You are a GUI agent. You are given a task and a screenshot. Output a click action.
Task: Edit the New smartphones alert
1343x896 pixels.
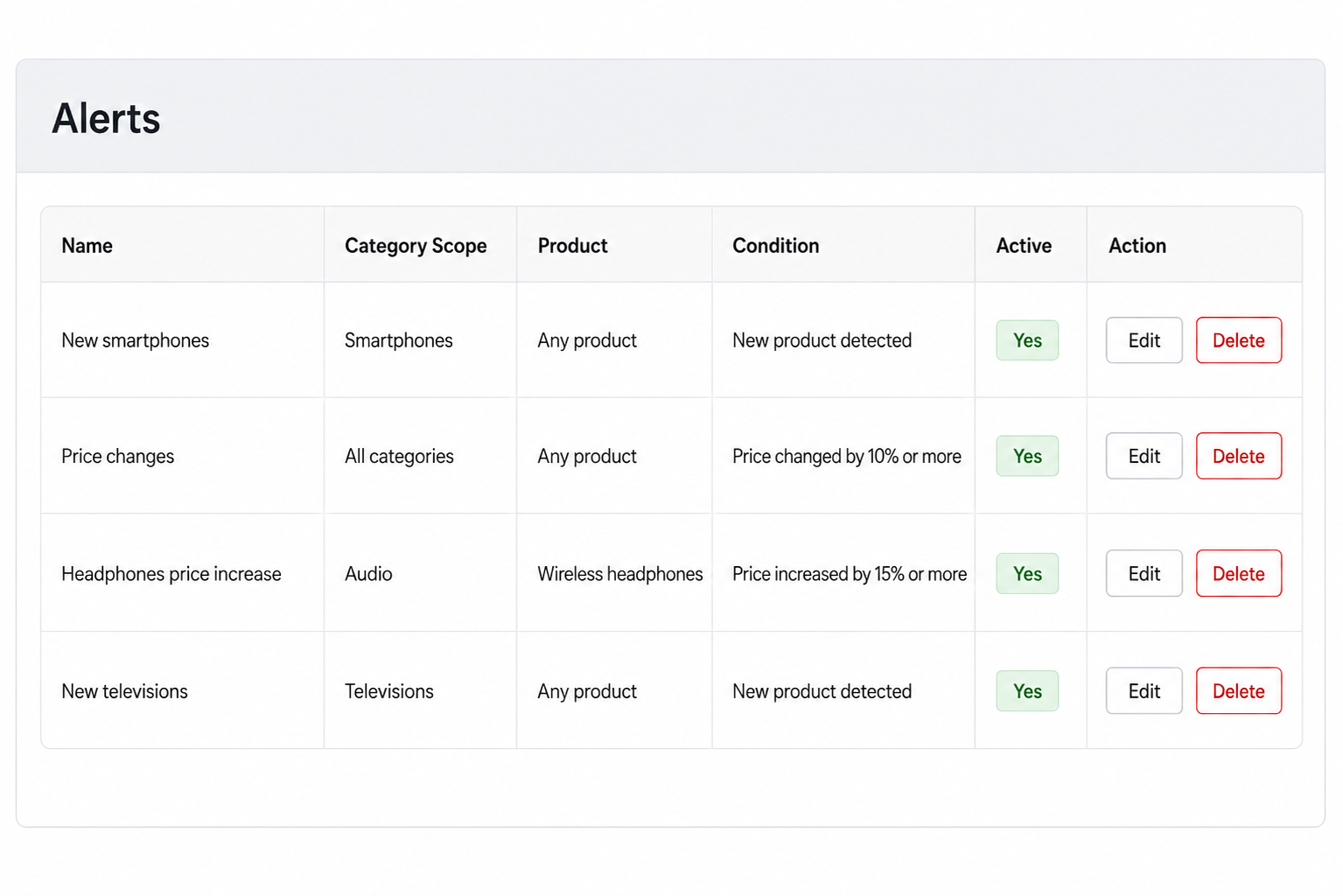point(1144,340)
